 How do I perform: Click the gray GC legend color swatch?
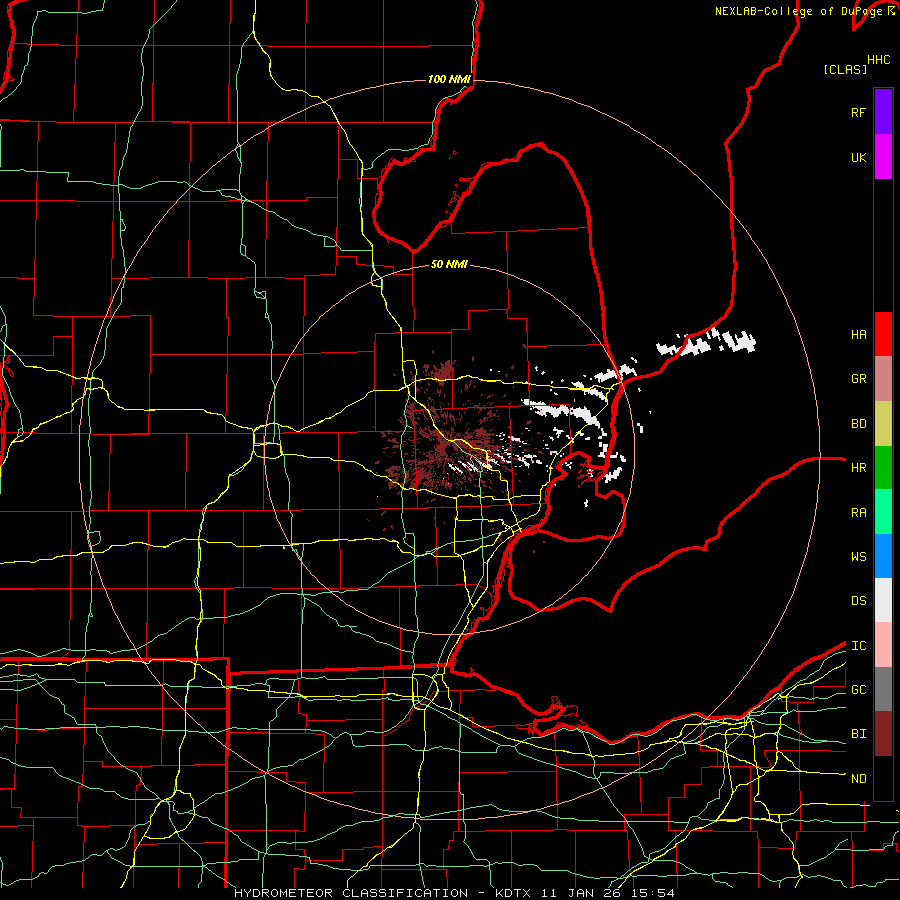pyautogui.click(x=883, y=689)
